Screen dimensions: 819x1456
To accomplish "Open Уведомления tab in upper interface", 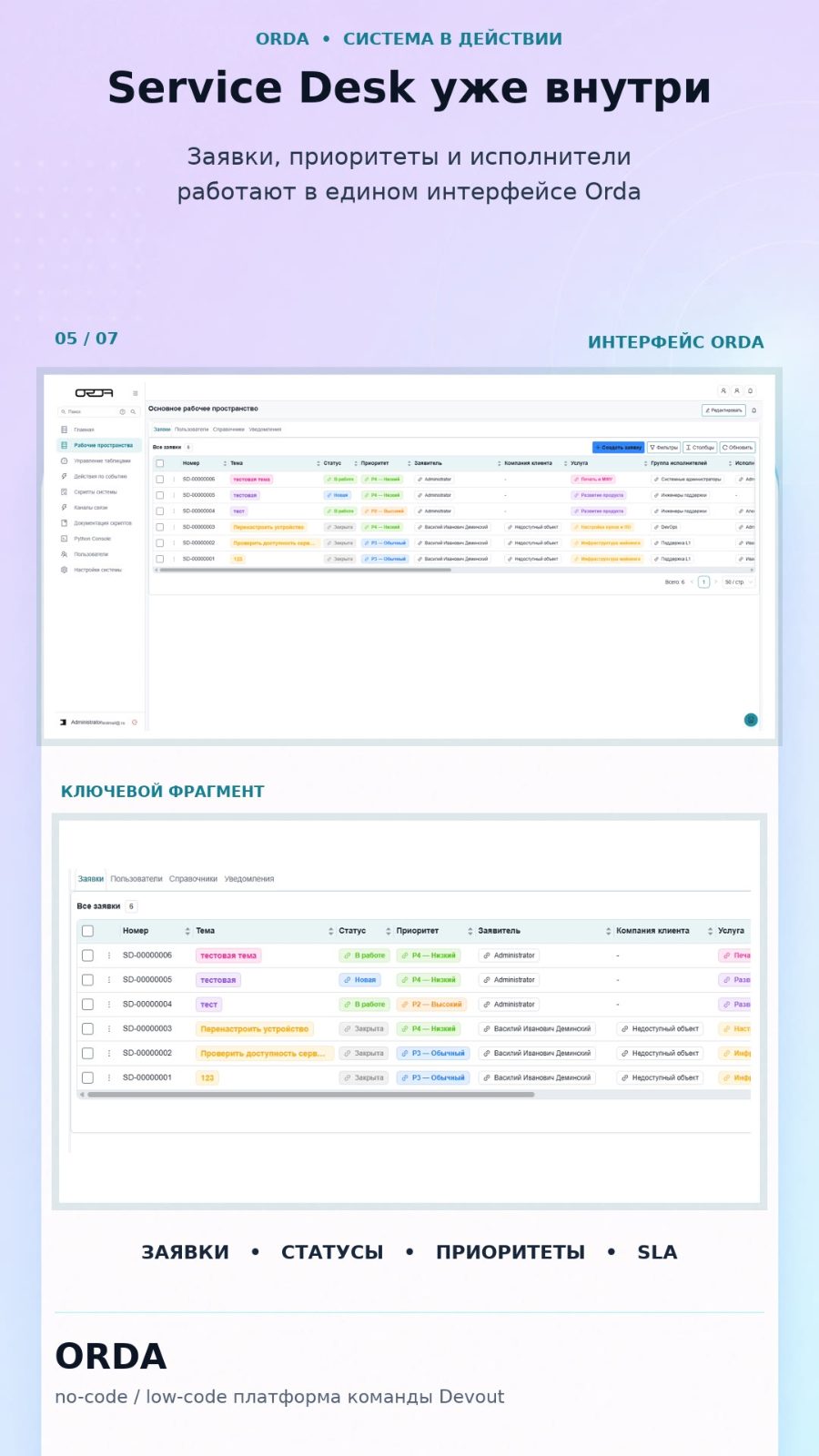I will tap(265, 430).
